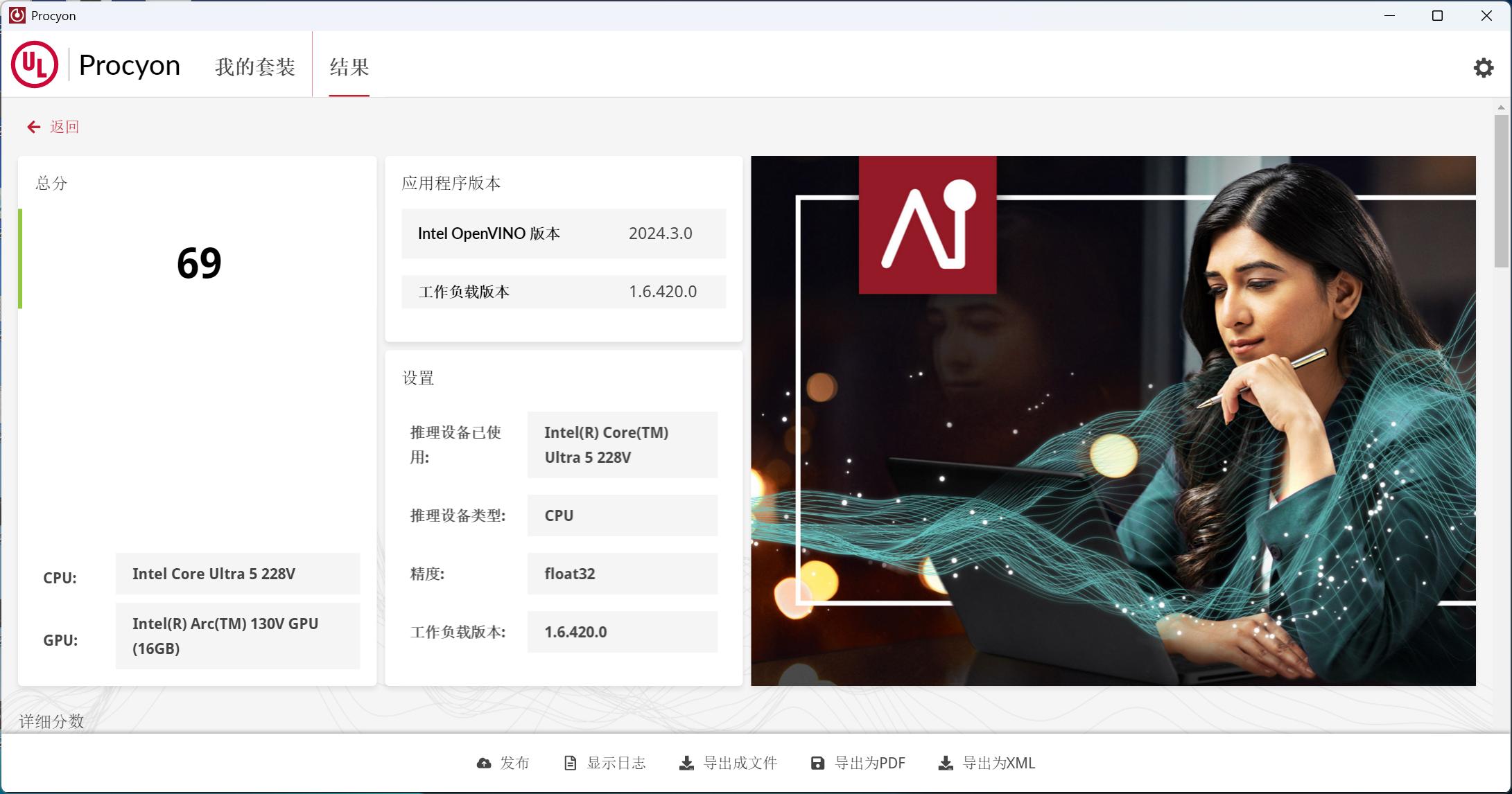Click the red back arrow icon

pyautogui.click(x=33, y=127)
